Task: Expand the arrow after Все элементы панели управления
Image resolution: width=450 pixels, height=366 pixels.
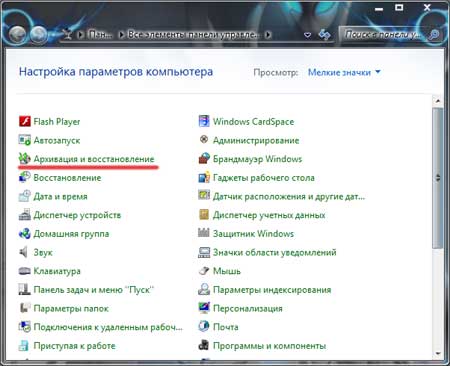Action: coord(268,35)
